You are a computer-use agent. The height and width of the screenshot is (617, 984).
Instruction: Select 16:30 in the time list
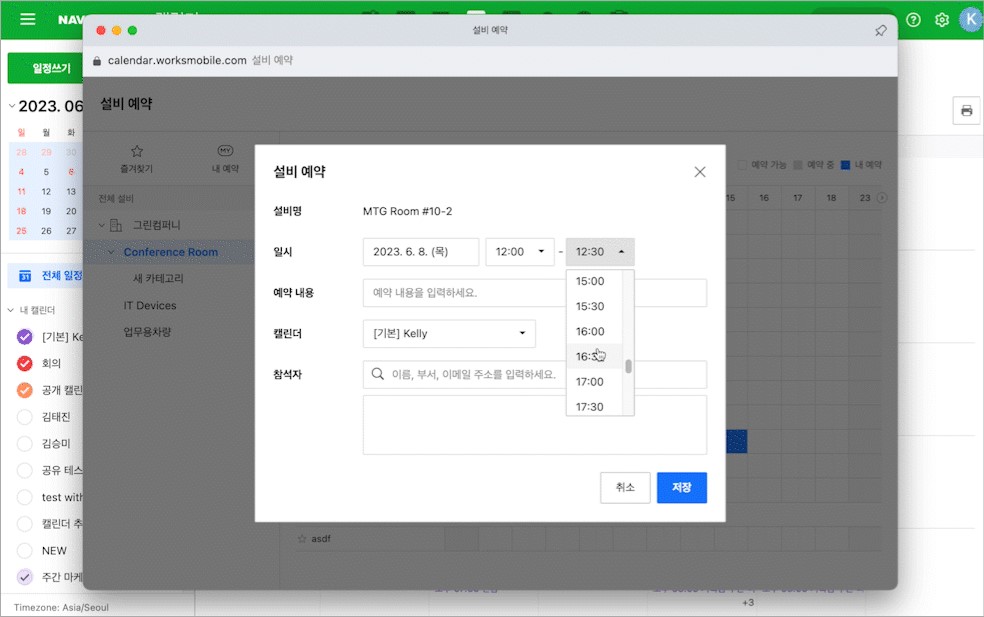tap(594, 357)
